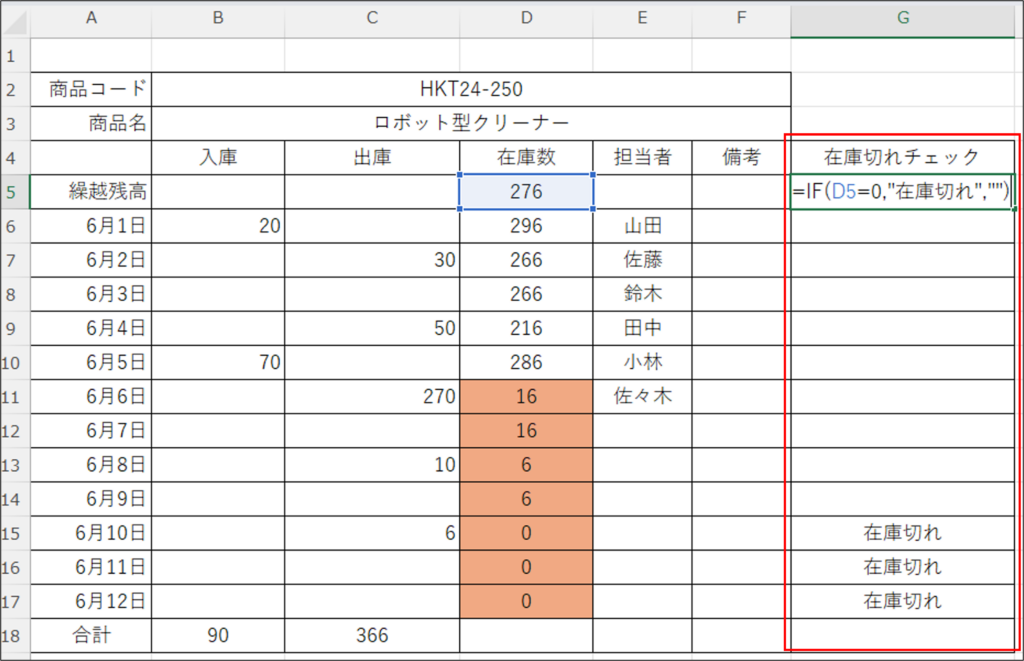
Task: Click the 出庫 value 30
Action: pyautogui.click(x=372, y=260)
